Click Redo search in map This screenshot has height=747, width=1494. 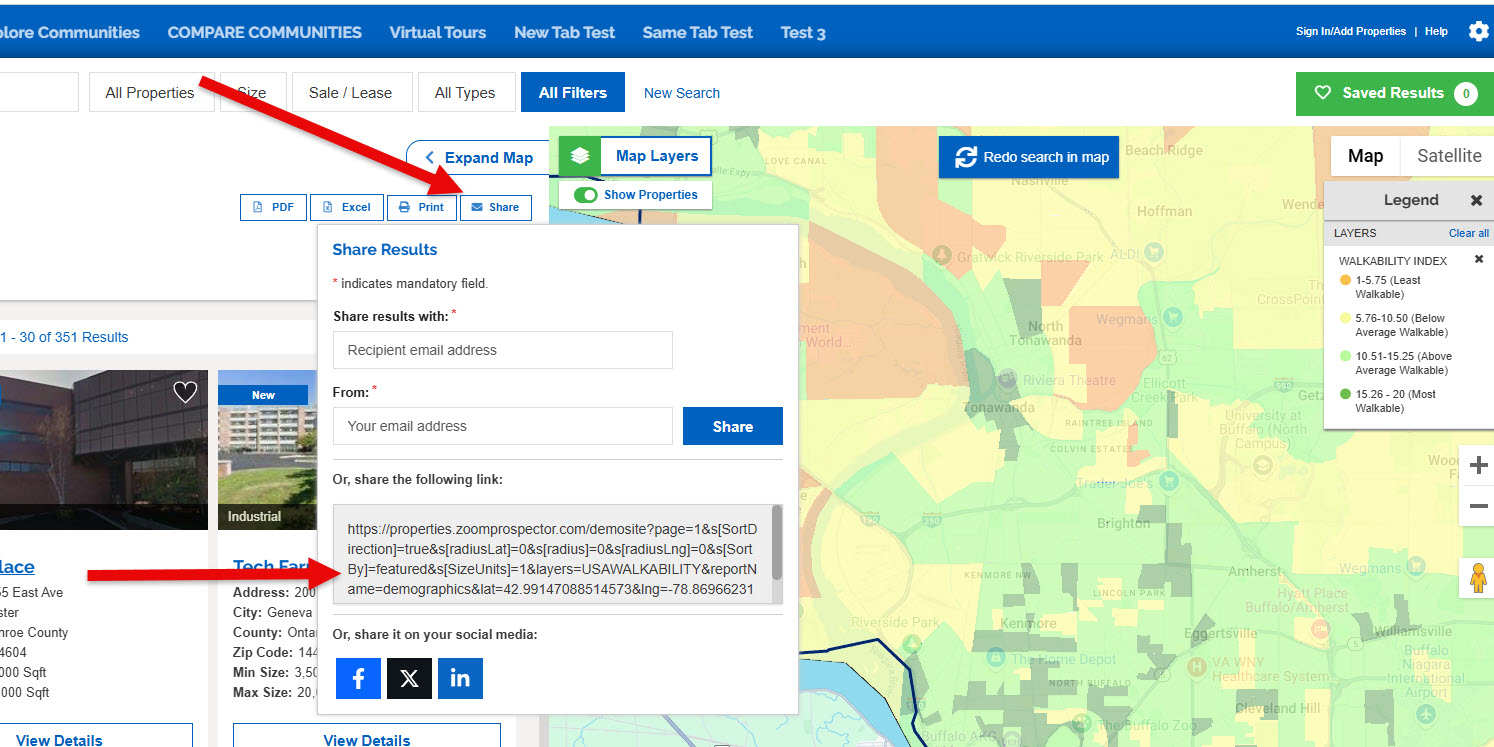tap(1029, 157)
